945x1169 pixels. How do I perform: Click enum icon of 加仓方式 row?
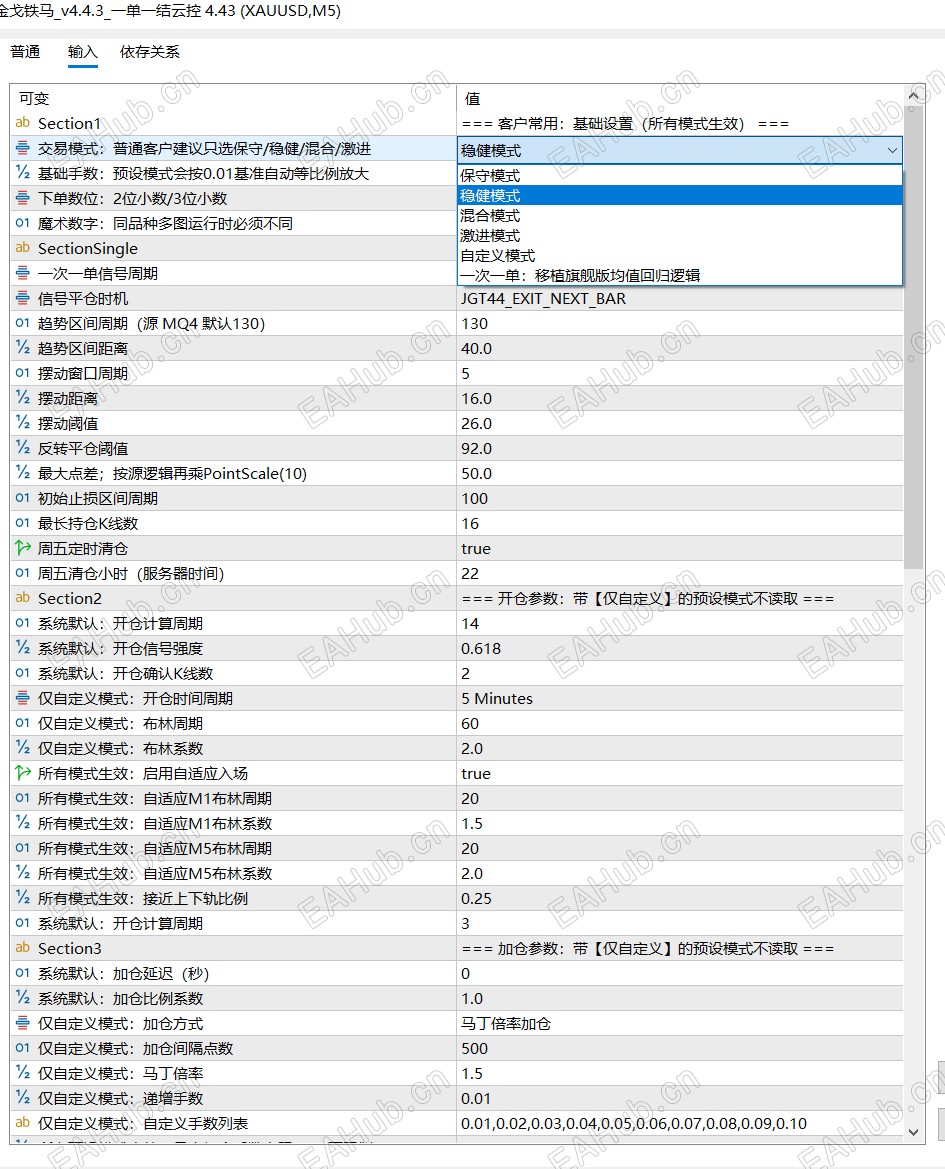(22, 1023)
